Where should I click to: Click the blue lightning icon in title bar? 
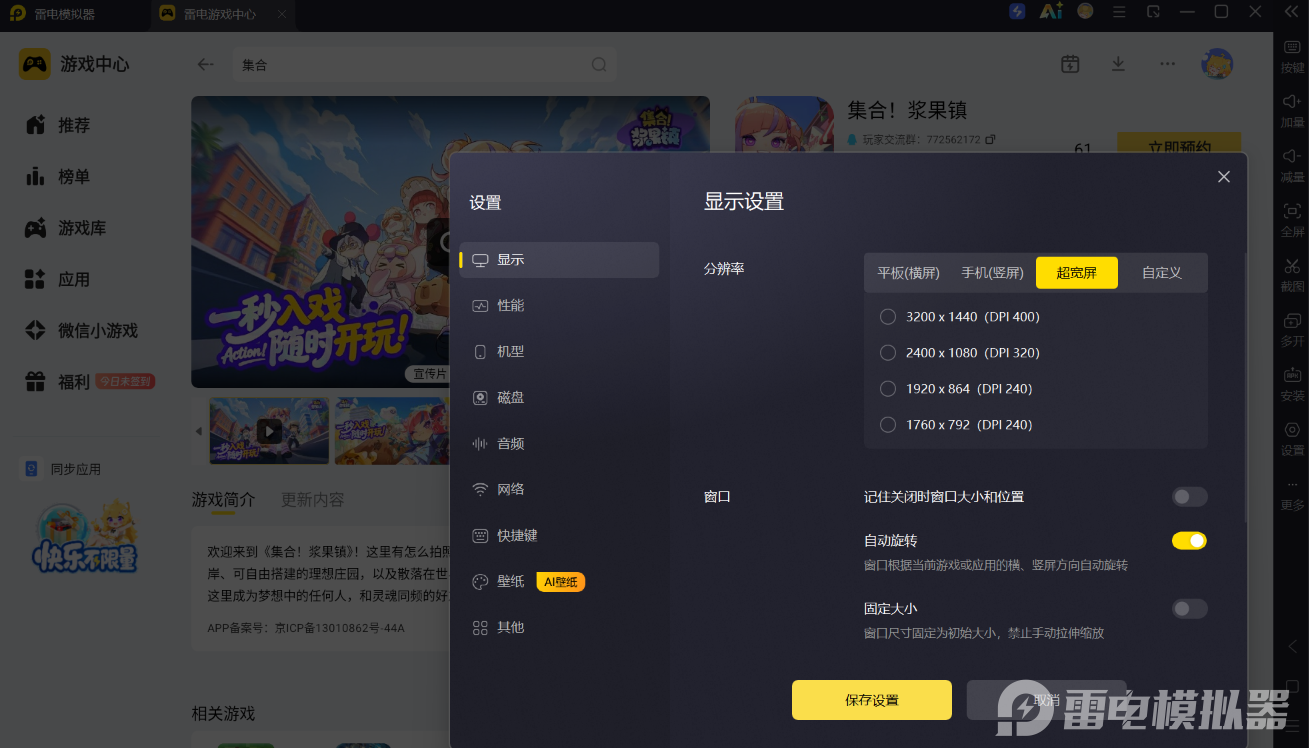point(1017,11)
